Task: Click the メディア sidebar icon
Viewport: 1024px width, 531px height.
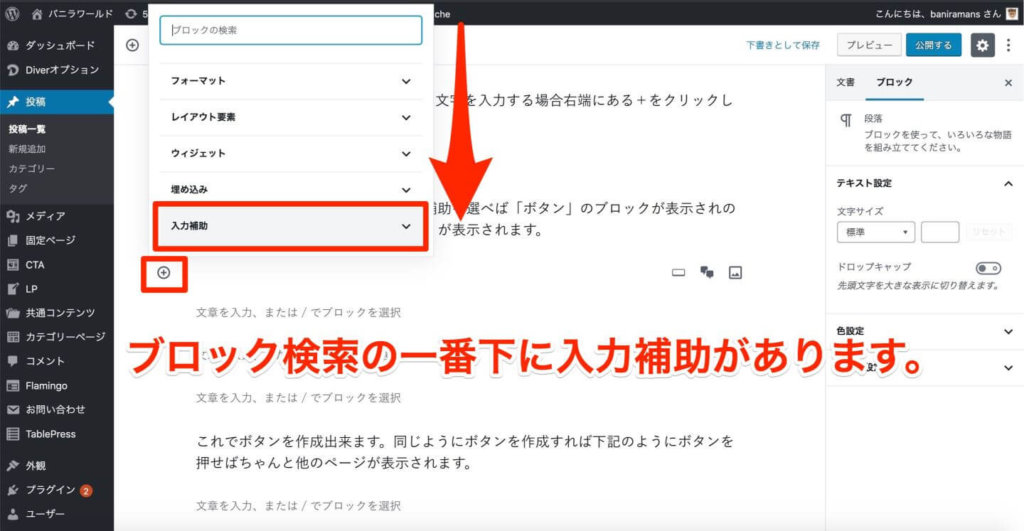Action: (x=12, y=216)
